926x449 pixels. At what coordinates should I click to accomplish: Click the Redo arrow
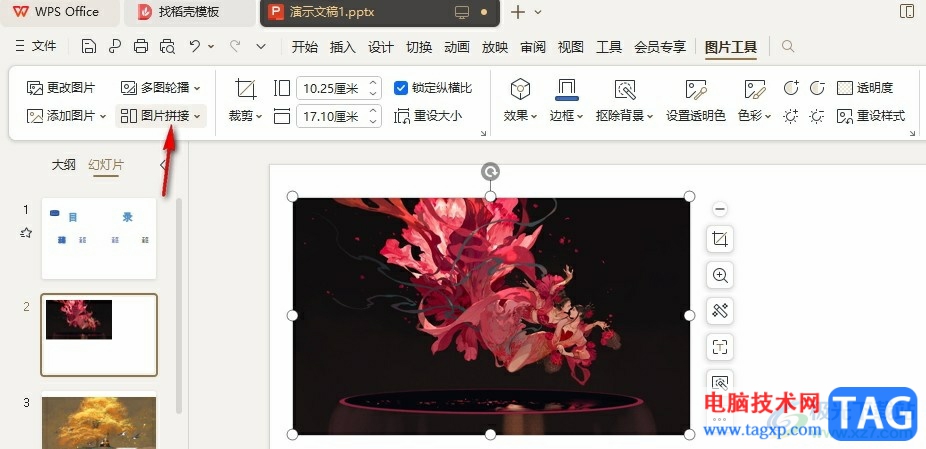tap(234, 46)
